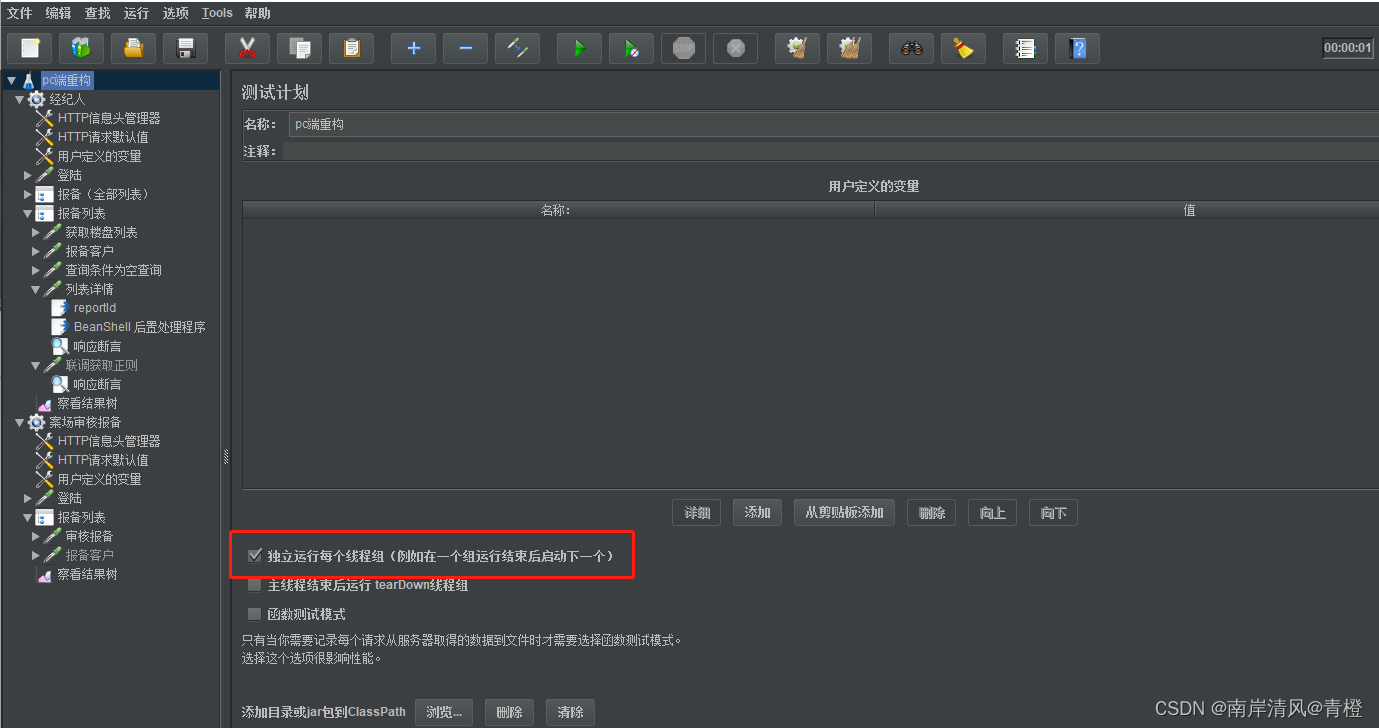Click the 清除 classpath button

click(571, 712)
